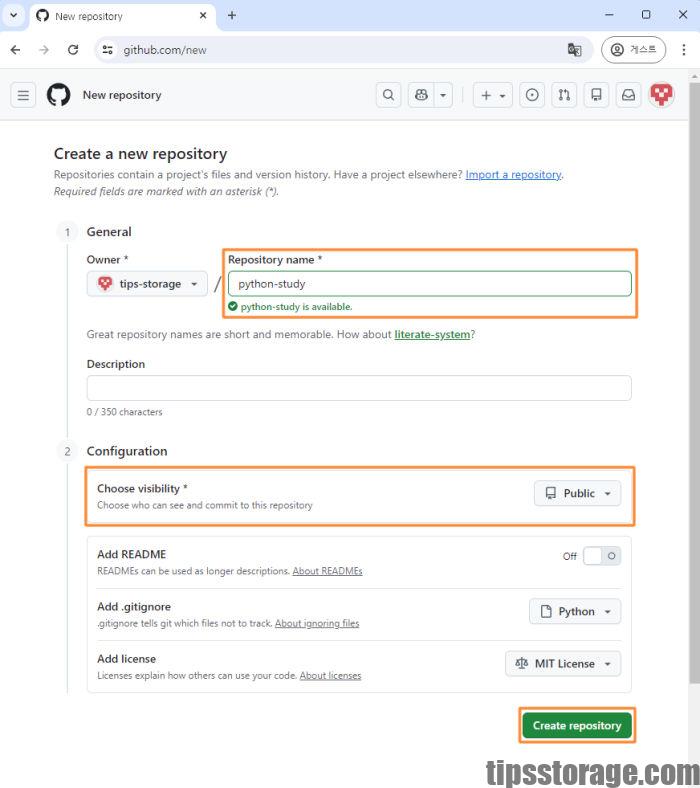Toggle the Add README switch
Screen dimensions: 700x788
[602, 556]
